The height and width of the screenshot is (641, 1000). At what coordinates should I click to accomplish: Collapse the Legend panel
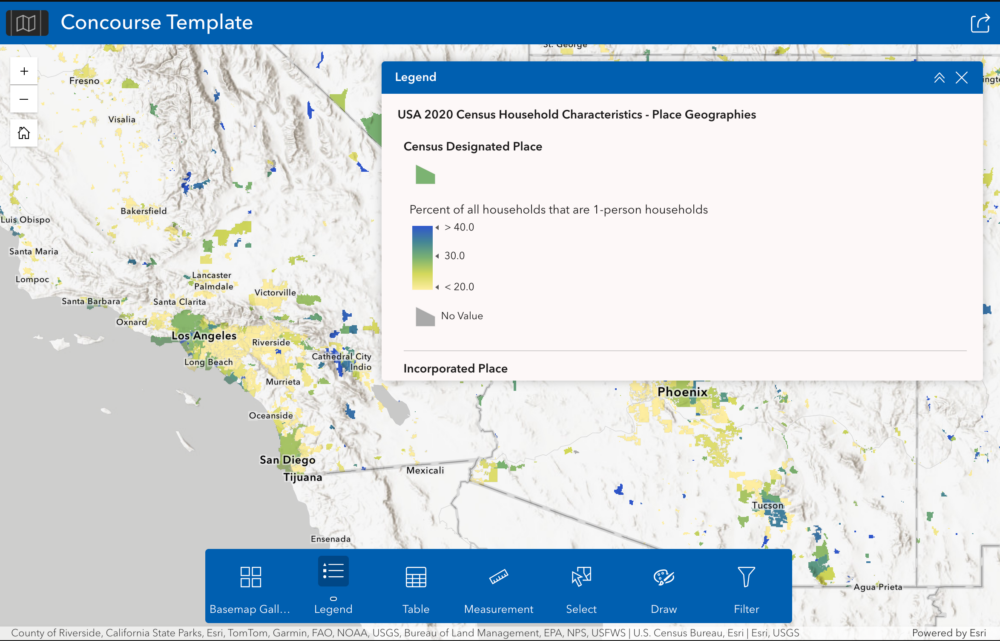[x=939, y=78]
